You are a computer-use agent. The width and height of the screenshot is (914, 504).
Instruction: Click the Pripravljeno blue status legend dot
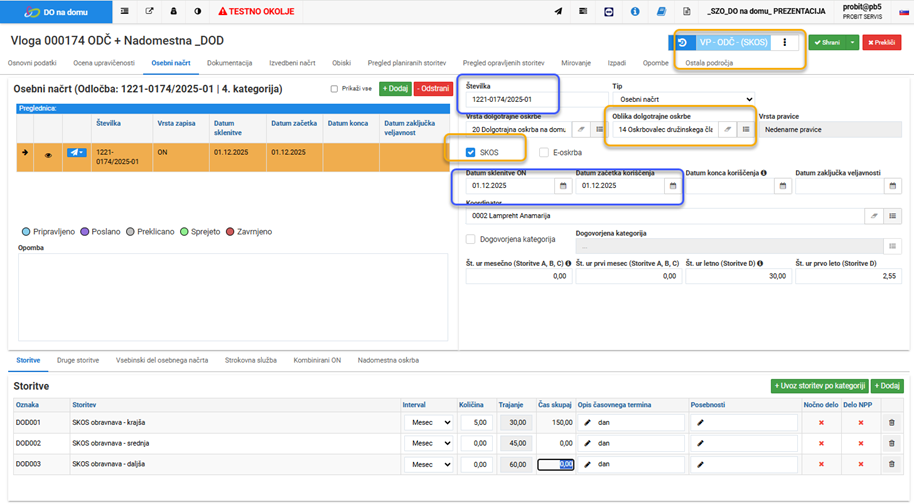[26, 232]
